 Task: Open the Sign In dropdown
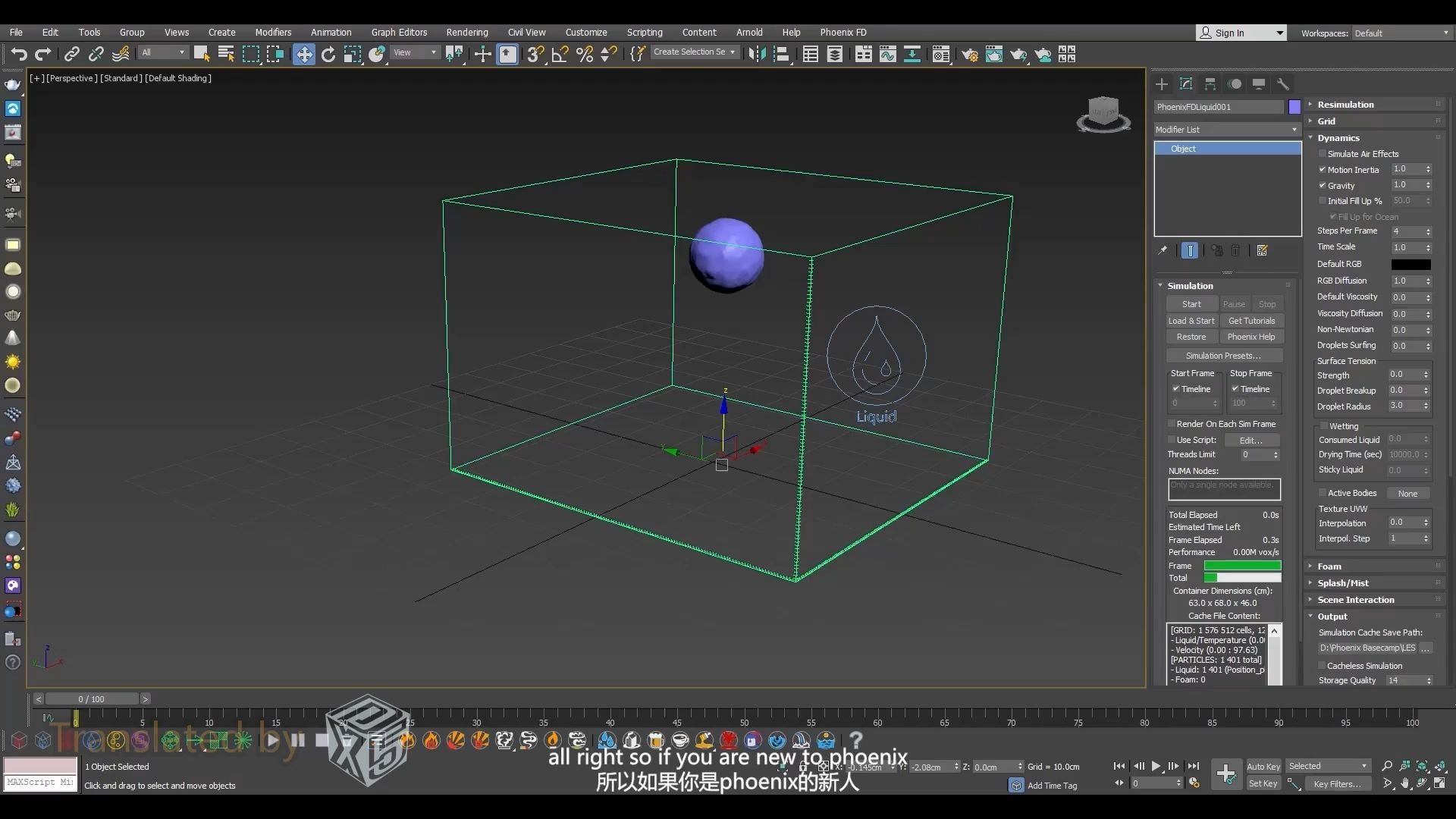click(1241, 33)
